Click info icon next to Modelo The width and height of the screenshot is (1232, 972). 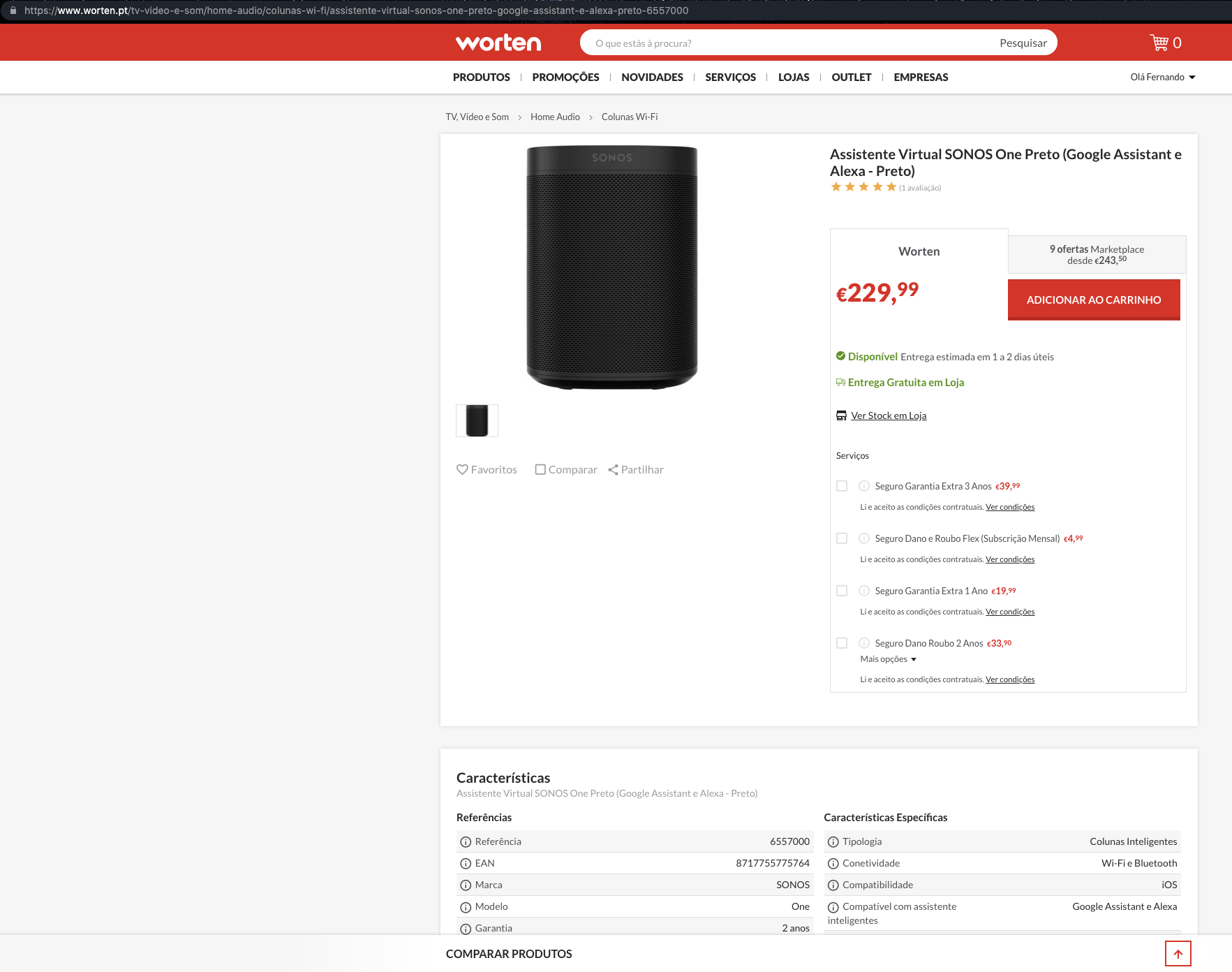coord(466,907)
